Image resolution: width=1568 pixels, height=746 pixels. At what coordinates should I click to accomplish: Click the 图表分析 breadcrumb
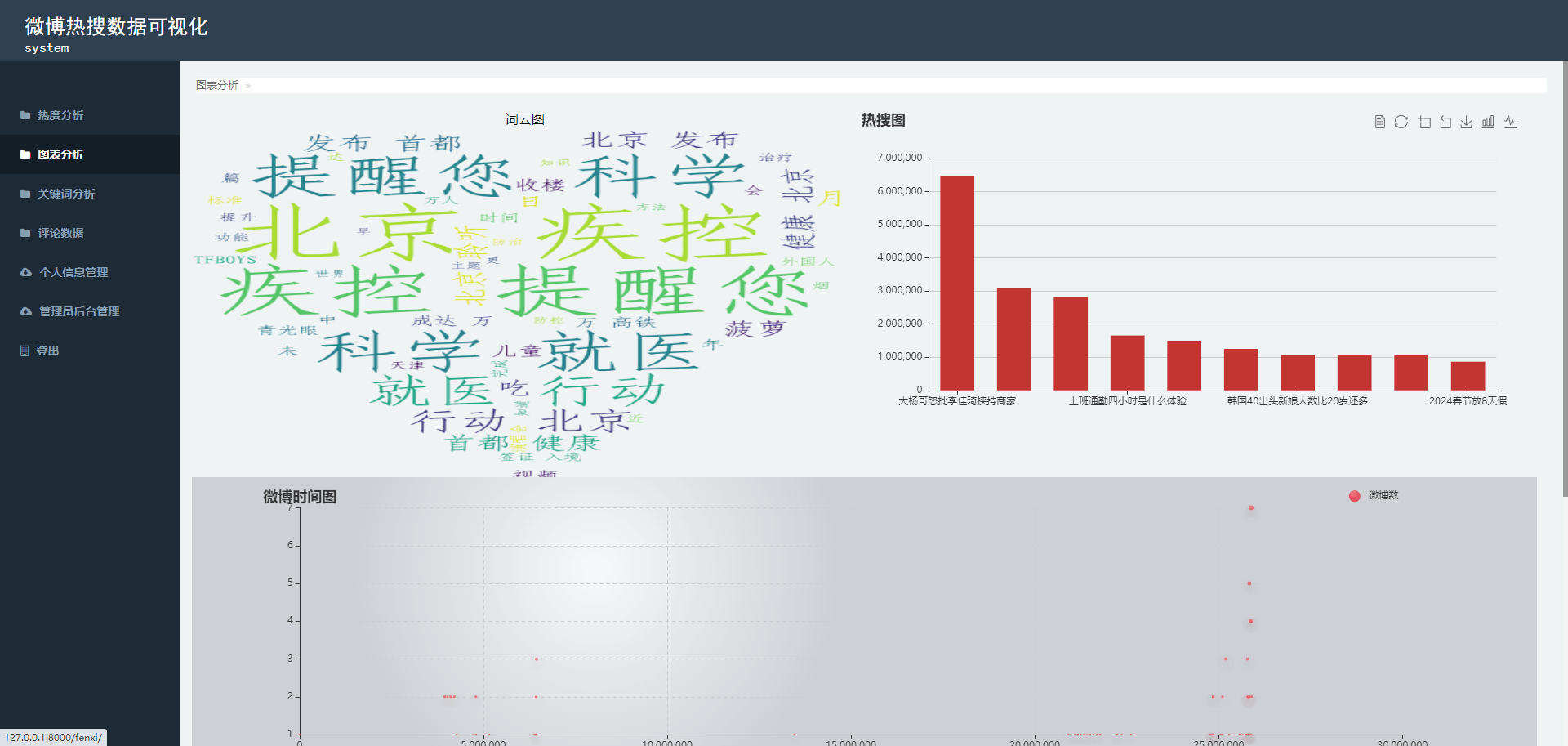pyautogui.click(x=217, y=85)
